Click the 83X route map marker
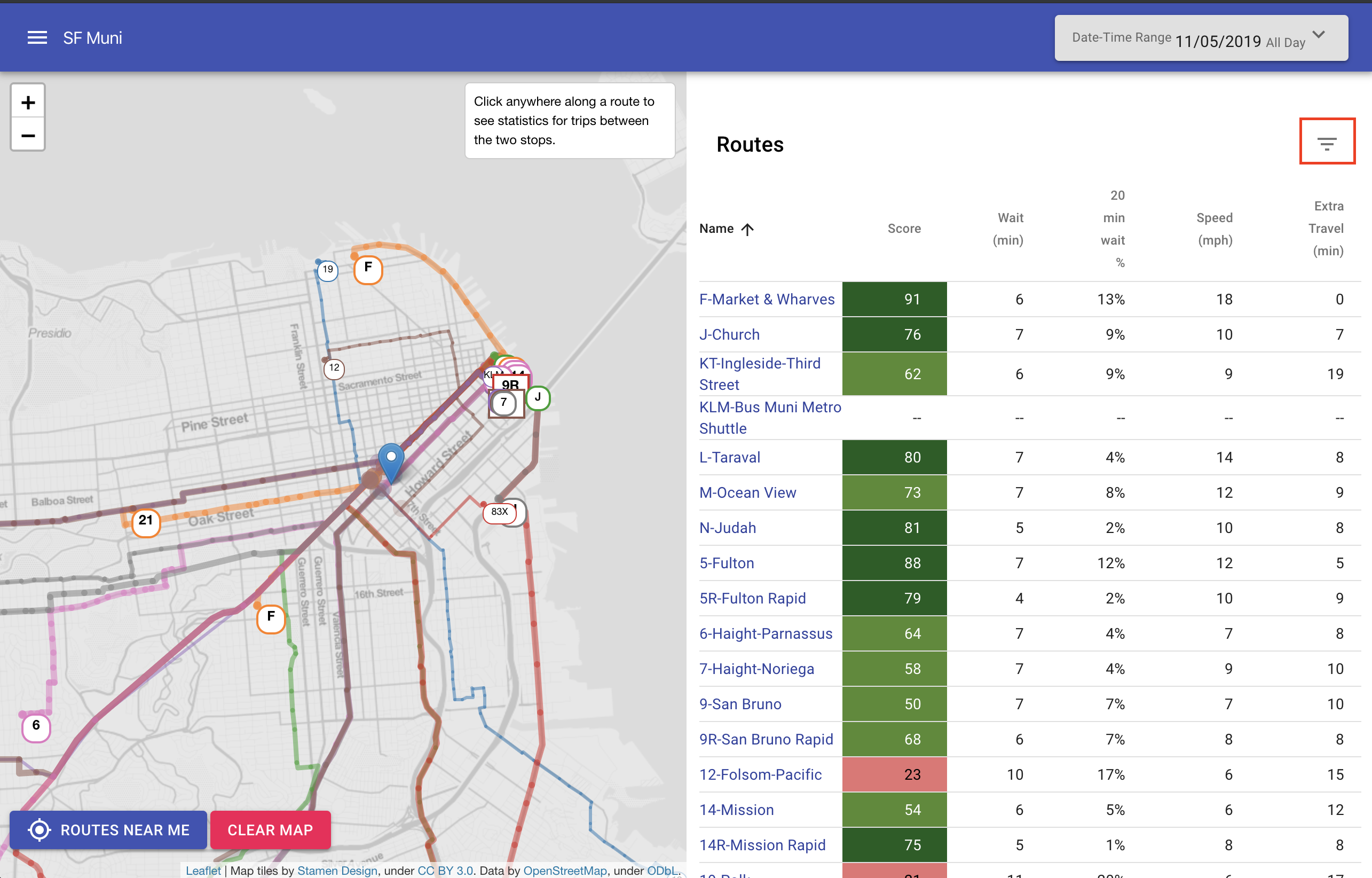 coord(499,512)
